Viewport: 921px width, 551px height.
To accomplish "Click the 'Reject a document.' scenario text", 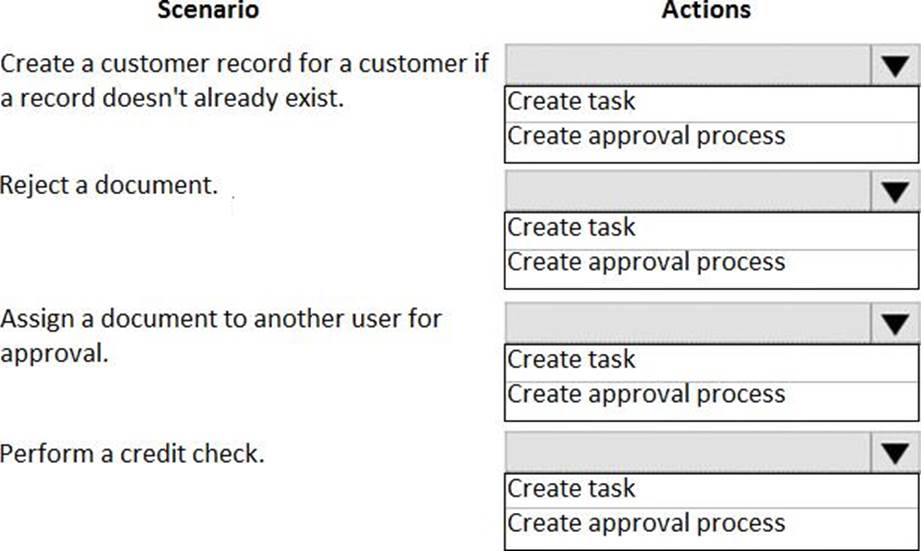I will (109, 186).
